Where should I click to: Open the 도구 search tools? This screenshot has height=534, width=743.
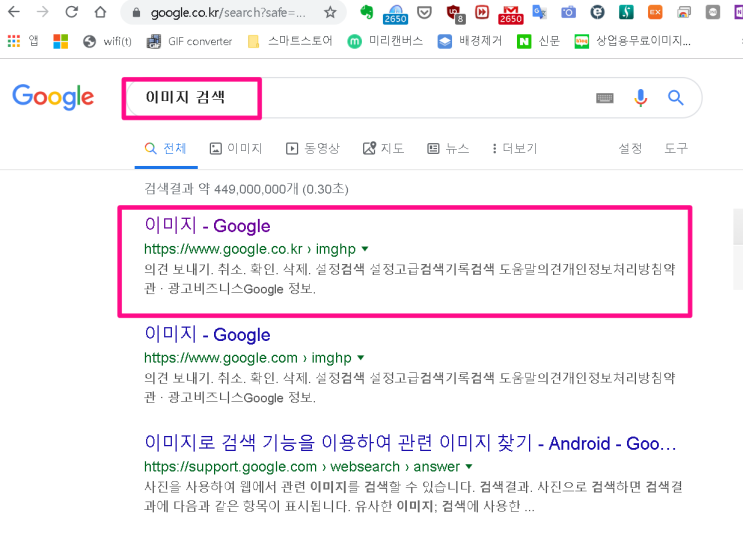click(676, 149)
